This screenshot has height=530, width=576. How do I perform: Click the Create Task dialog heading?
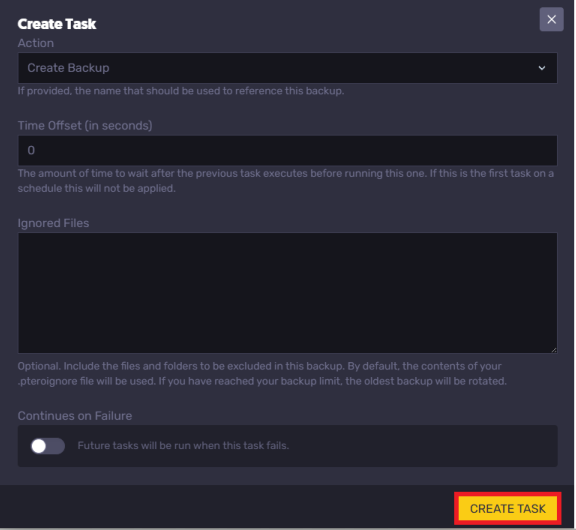(x=57, y=24)
